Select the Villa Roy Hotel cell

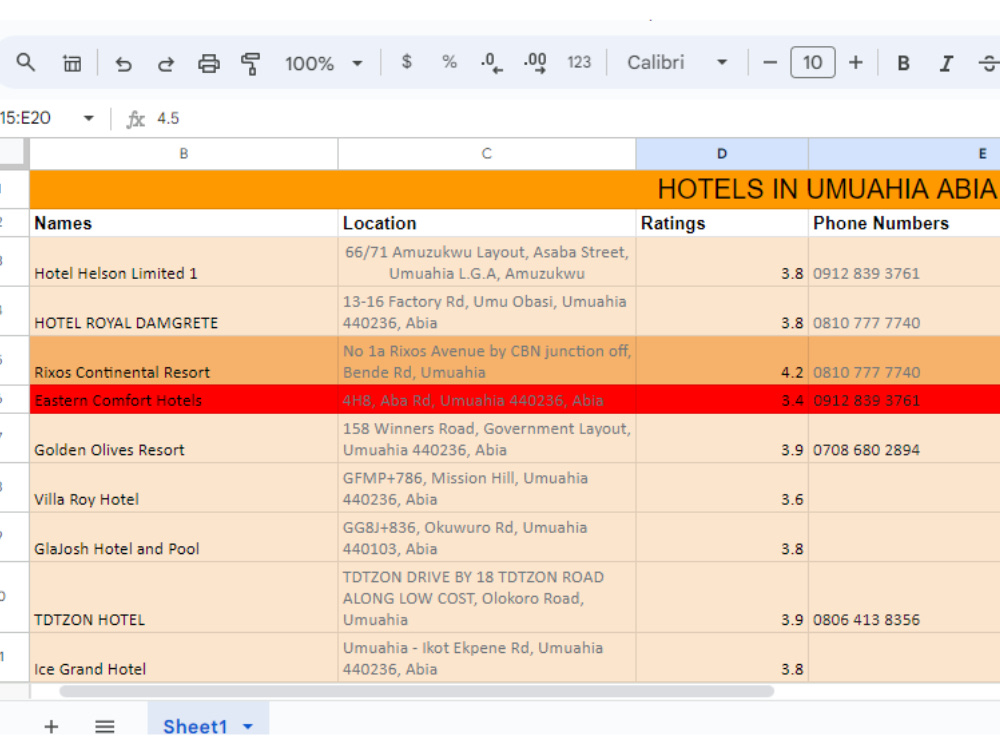184,488
